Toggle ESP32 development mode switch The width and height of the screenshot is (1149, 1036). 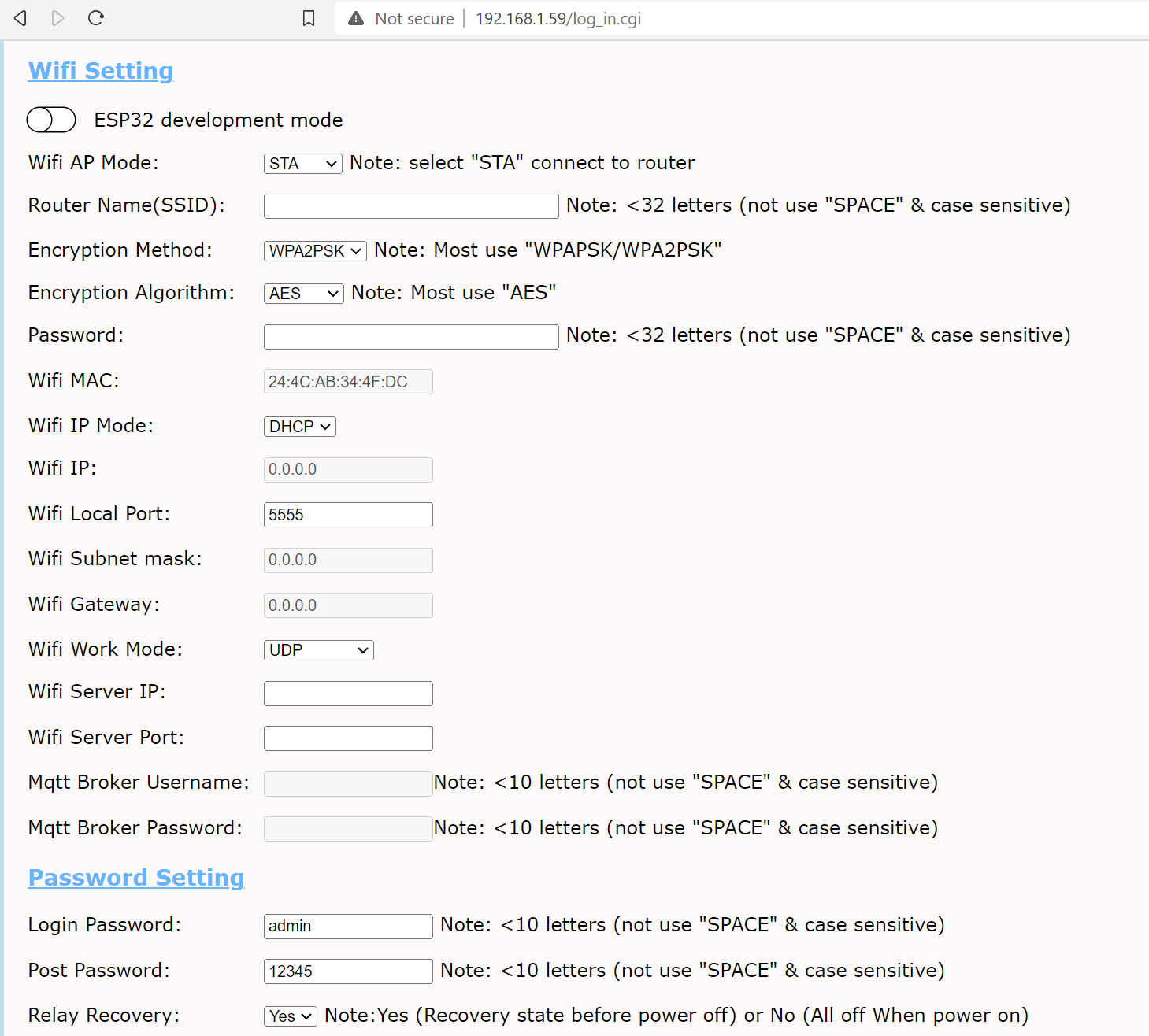pyautogui.click(x=51, y=120)
